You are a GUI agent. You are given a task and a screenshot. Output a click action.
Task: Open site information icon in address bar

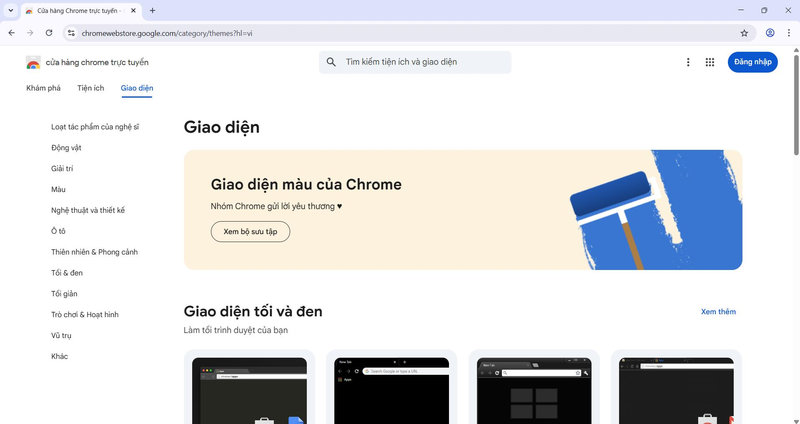pos(71,33)
